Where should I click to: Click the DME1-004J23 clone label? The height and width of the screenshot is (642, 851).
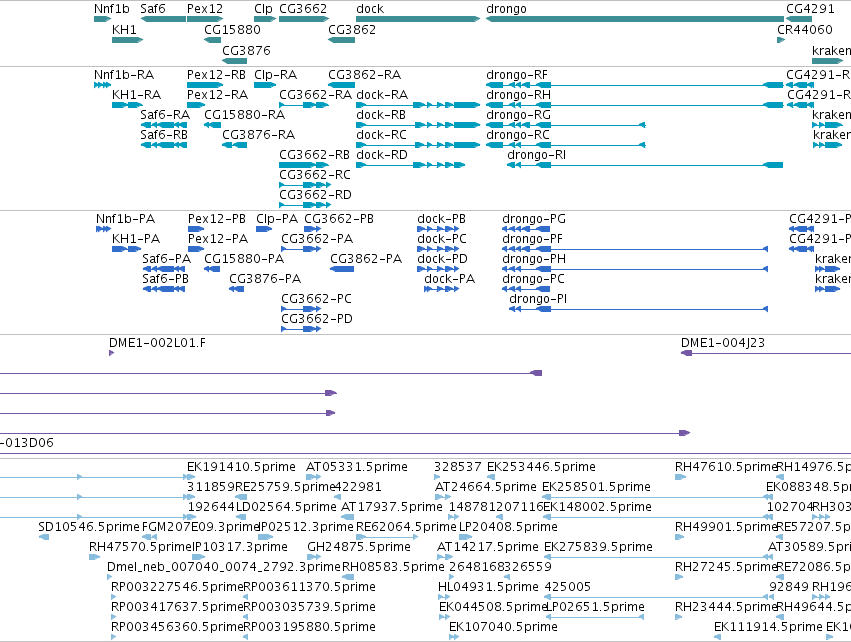pos(723,342)
